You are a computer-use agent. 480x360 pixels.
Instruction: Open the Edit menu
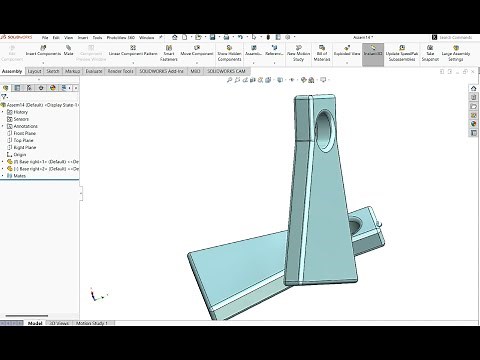coord(56,38)
